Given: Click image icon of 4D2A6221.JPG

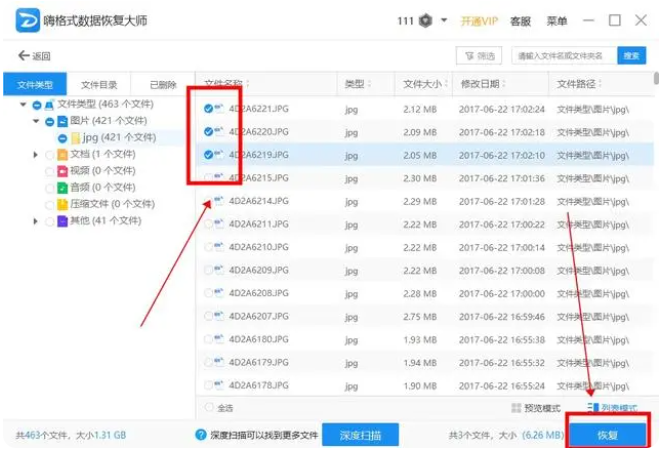Looking at the screenshot, I should (219, 108).
